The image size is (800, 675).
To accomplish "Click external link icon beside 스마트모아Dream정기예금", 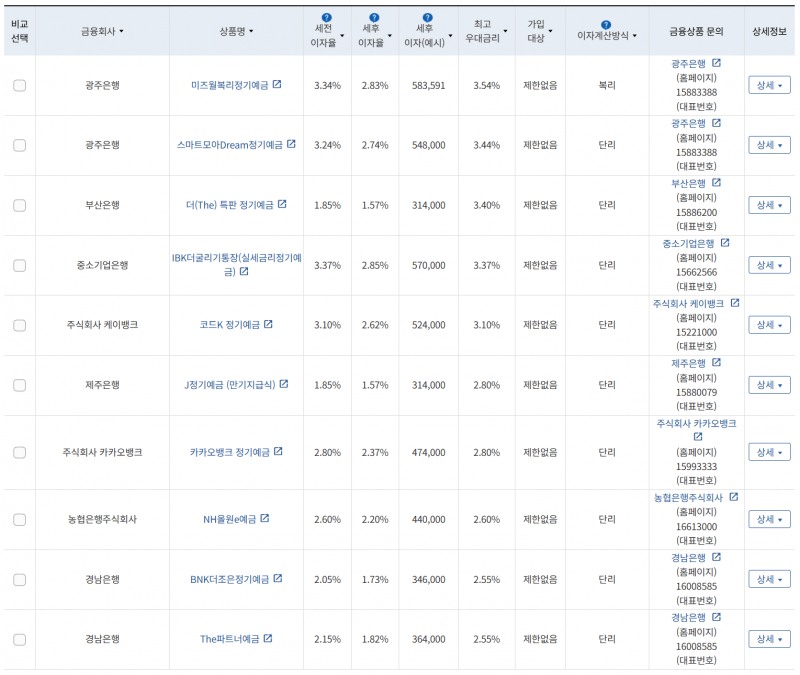I will click(291, 144).
